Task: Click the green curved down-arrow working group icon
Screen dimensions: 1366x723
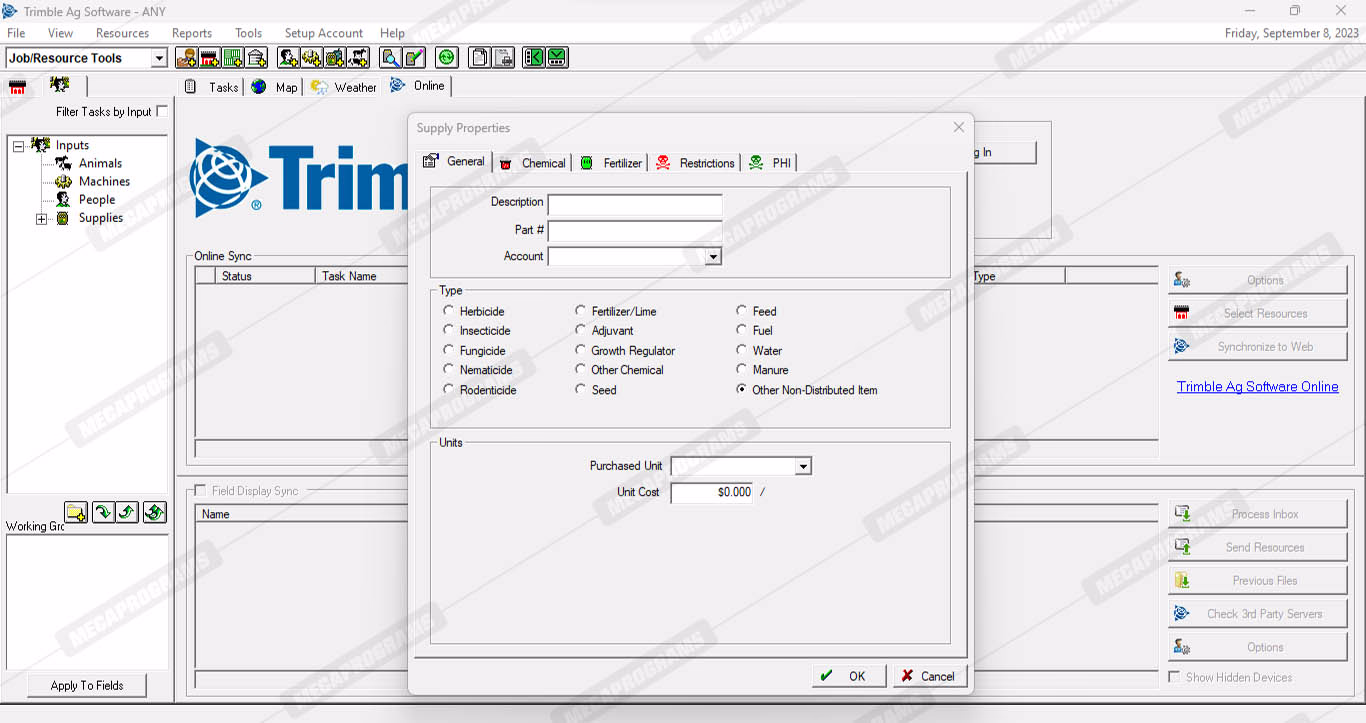Action: tap(103, 513)
